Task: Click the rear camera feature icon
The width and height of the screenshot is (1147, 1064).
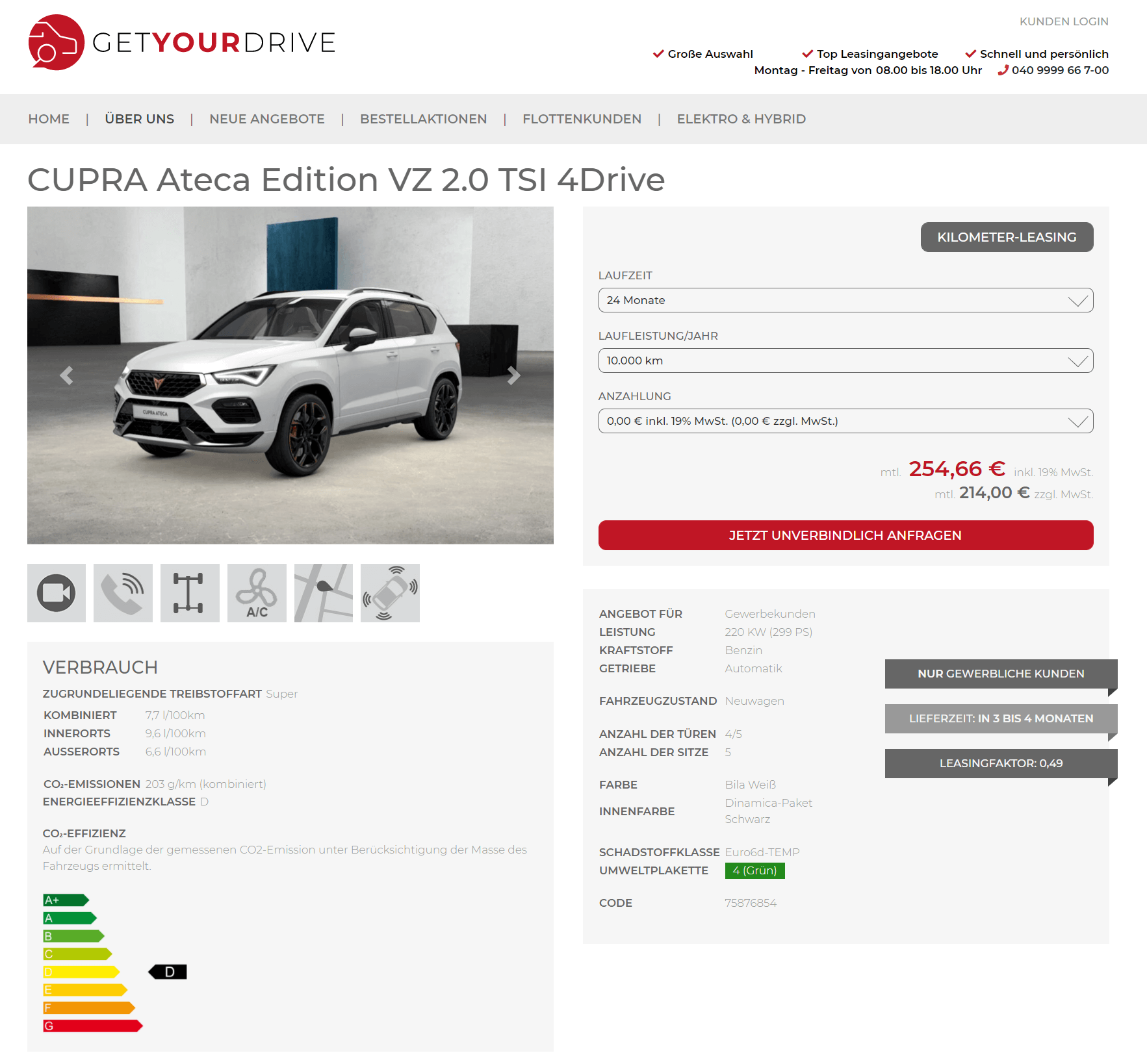Action: tap(57, 593)
